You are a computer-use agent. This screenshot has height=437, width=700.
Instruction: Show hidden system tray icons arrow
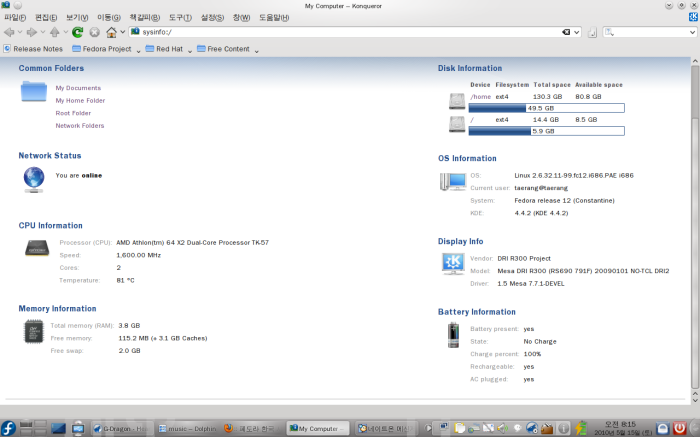coord(428,429)
